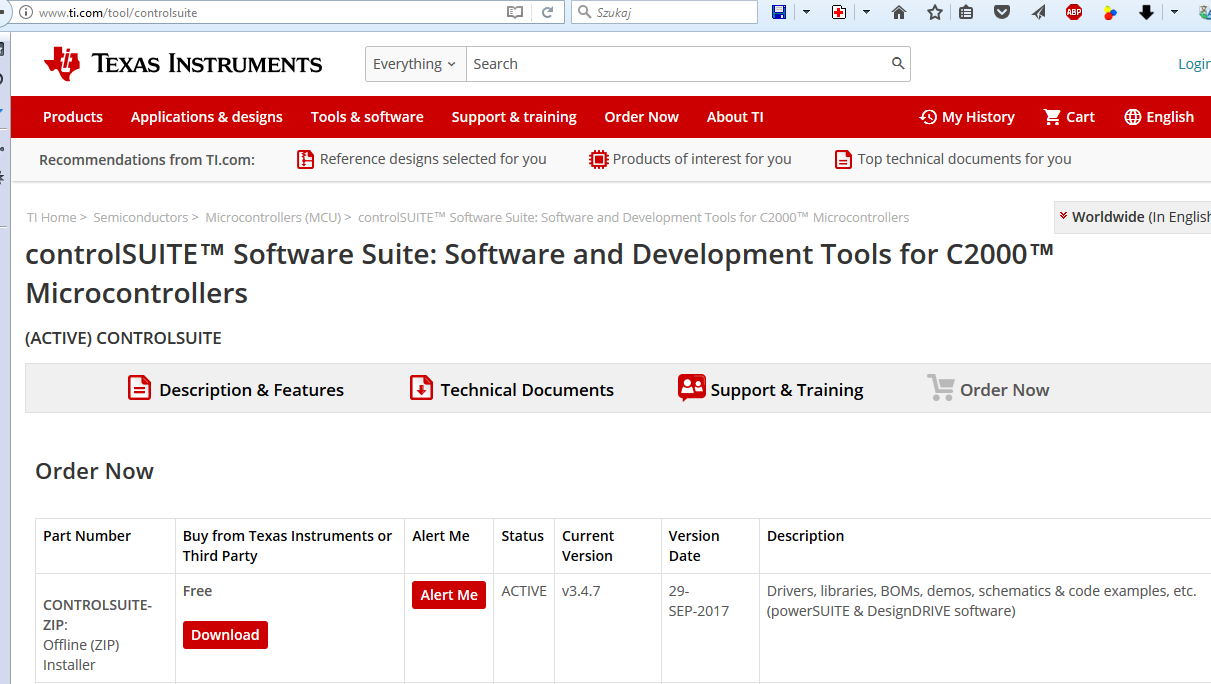Open the Everything search scope dropdown

point(415,64)
